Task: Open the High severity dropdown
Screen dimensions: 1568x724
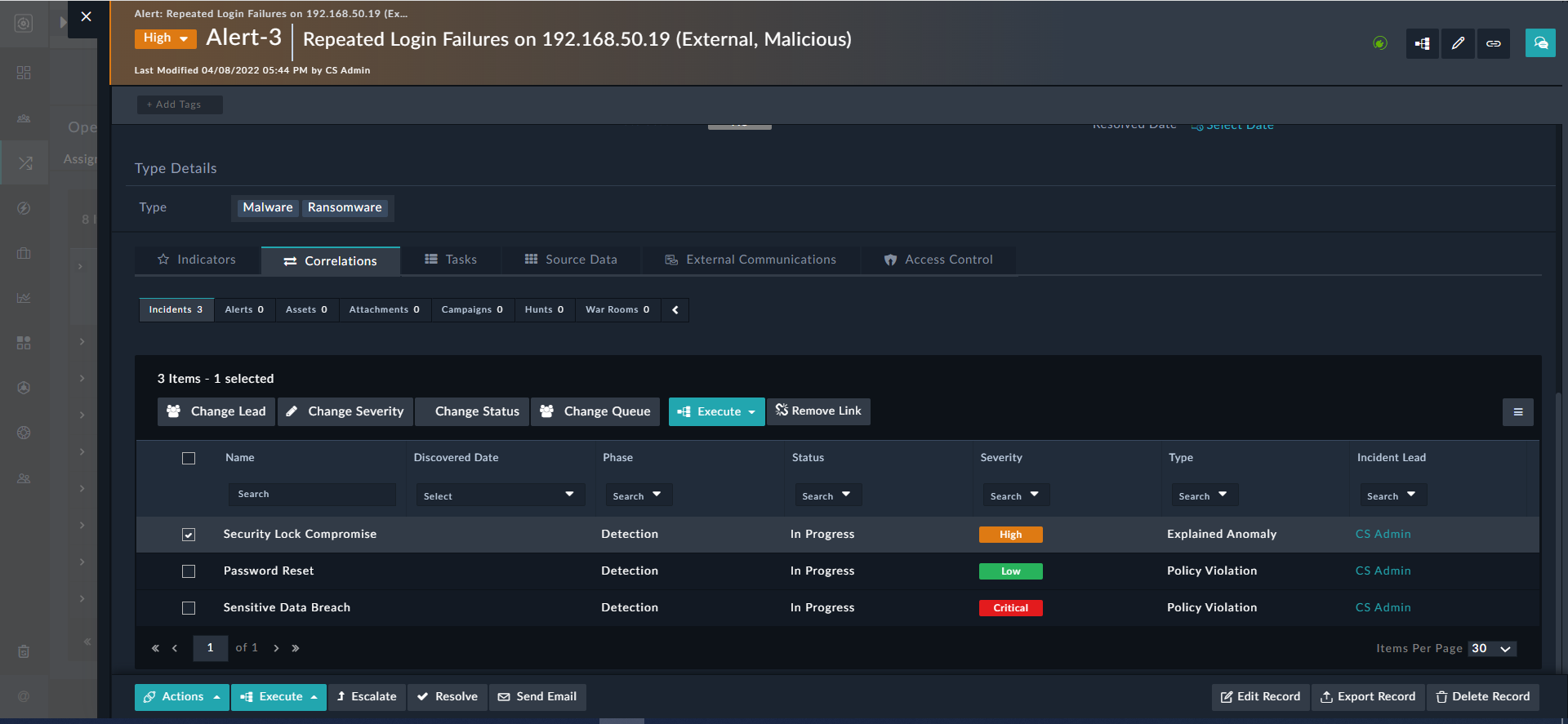Action: 165,38
